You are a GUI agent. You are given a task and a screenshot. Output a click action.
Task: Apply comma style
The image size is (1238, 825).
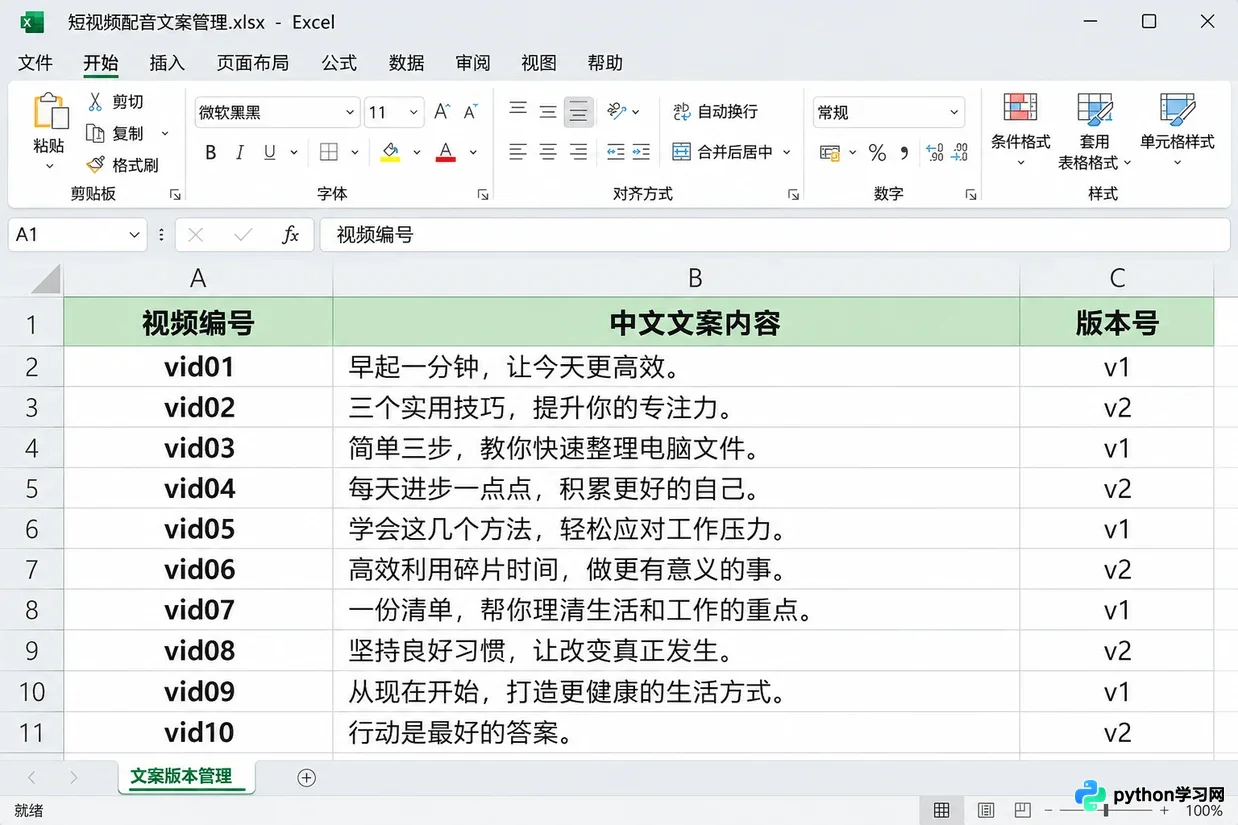(905, 153)
